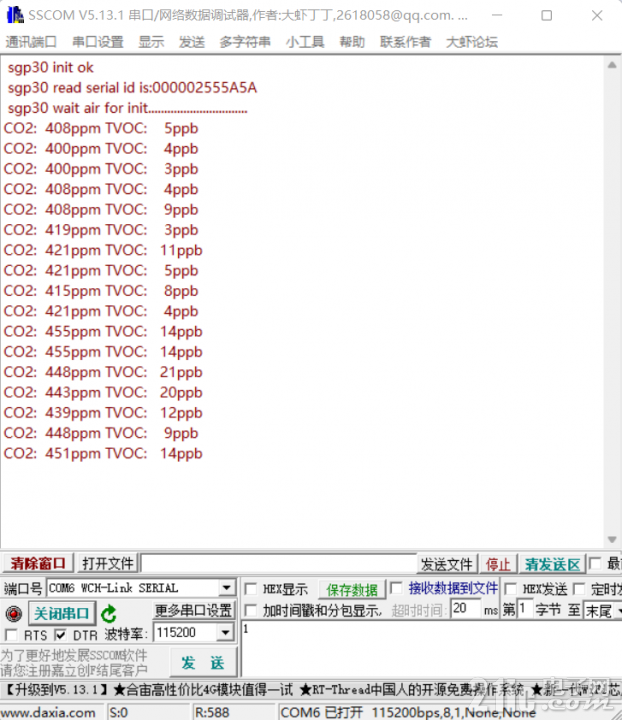Click the reading 'CO2: 415ppm TVOC: 8ppb'
The height and width of the screenshot is (720, 622).
101,291
